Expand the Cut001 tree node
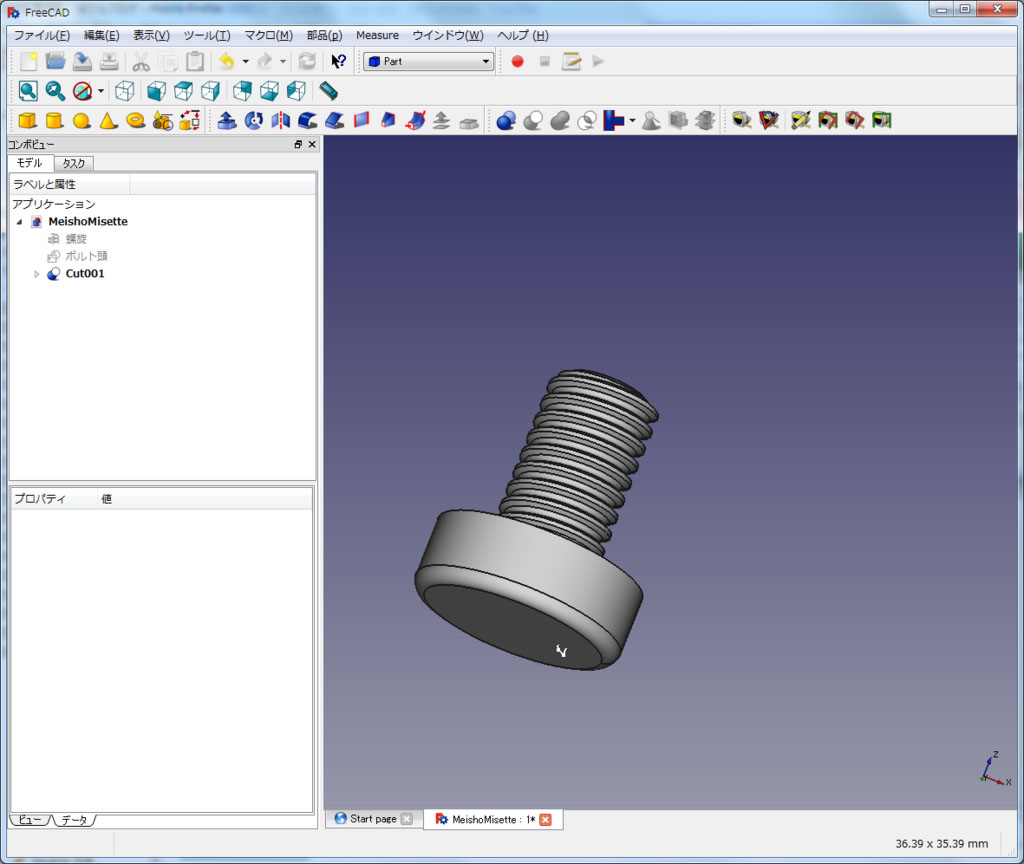This screenshot has width=1024, height=864. coord(37,274)
